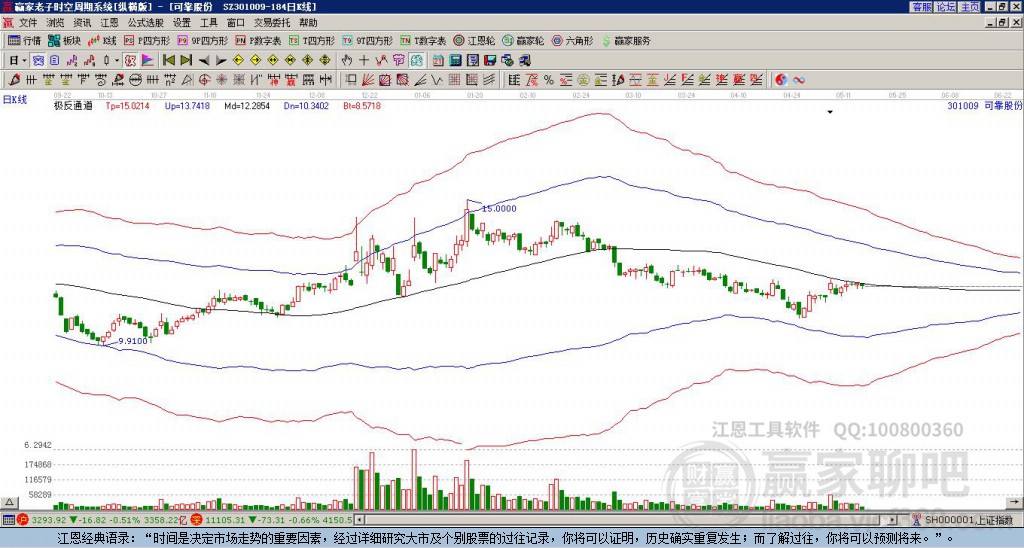1024x548 pixels.
Task: Open the T数字表 tool
Action: click(x=423, y=40)
